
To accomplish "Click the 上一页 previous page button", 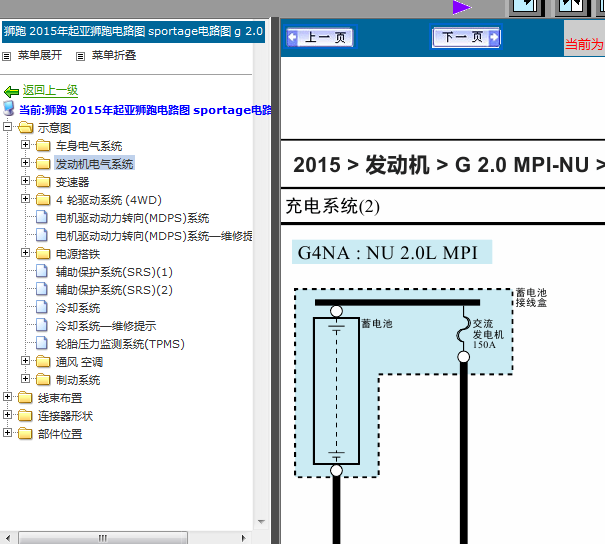I will pyautogui.click(x=320, y=37).
